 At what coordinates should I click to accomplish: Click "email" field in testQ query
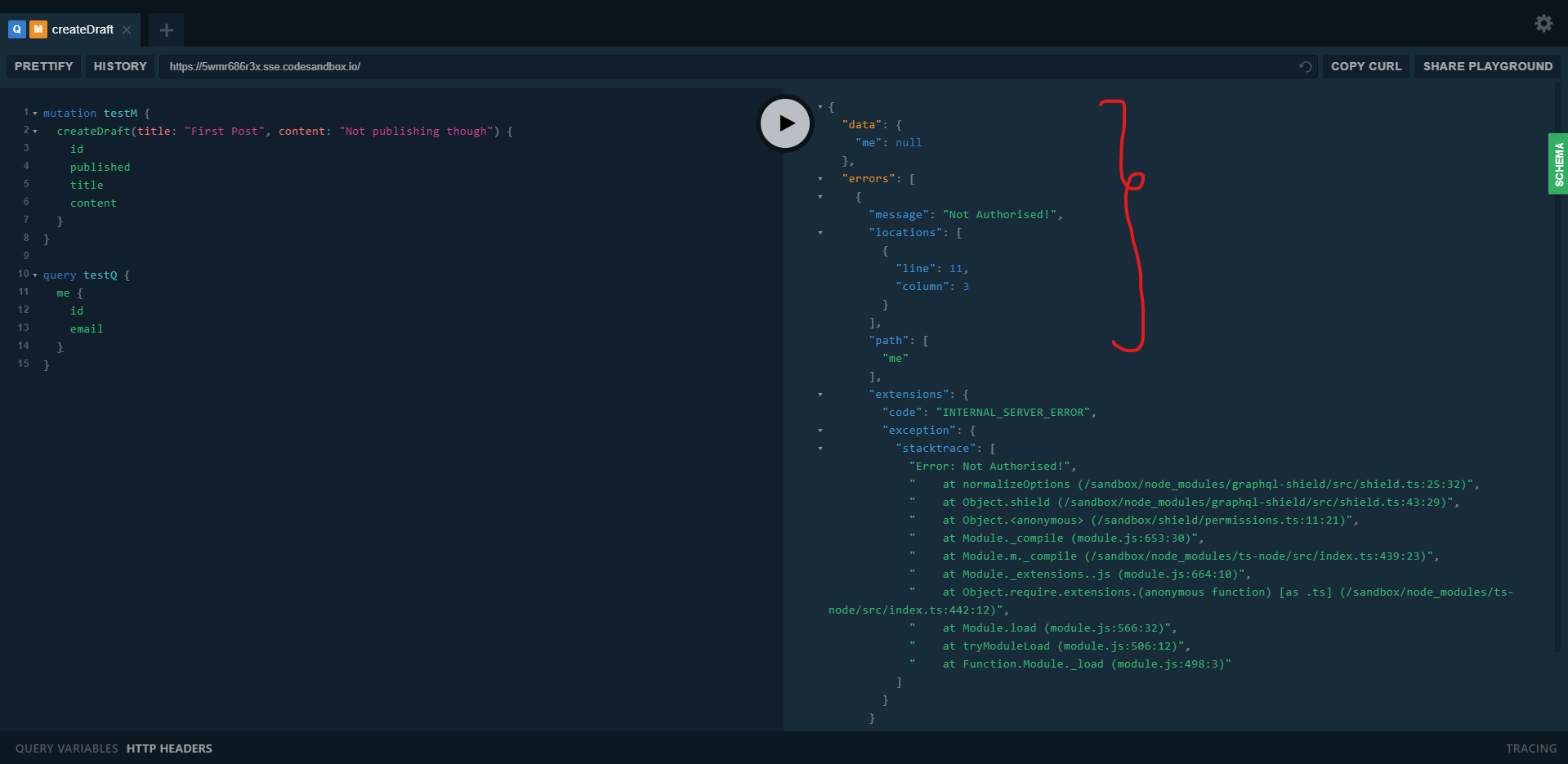coord(87,329)
